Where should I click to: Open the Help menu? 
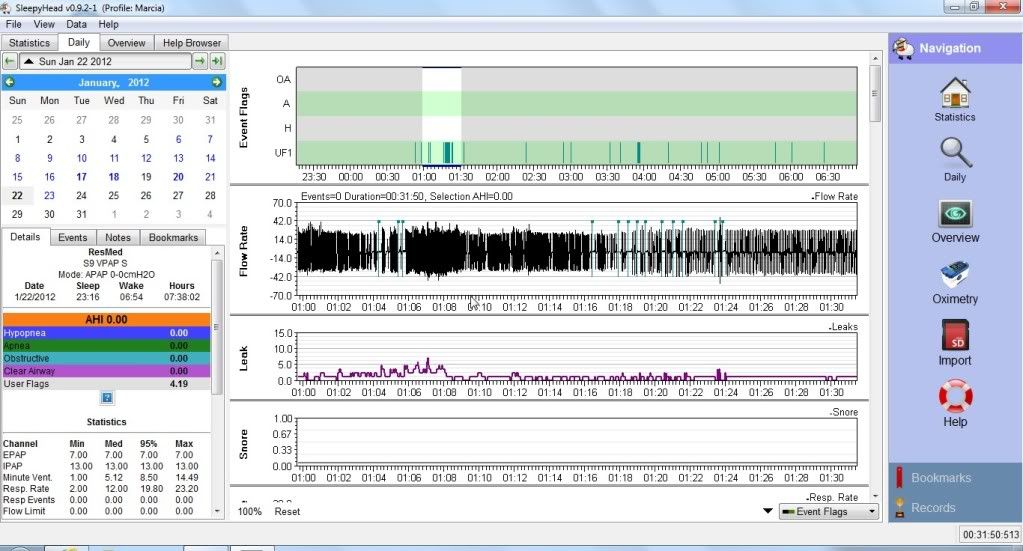coord(108,24)
